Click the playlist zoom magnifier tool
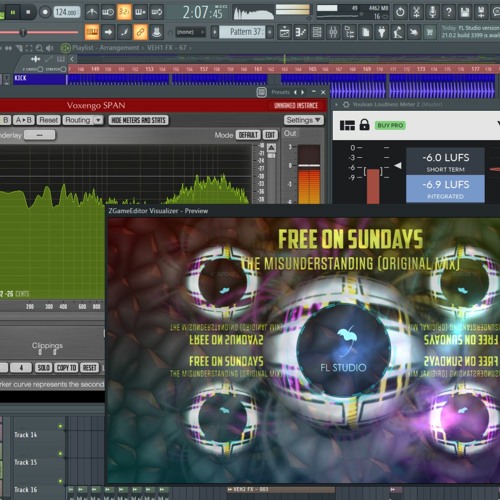Screen dimensions: 500x500 [39, 48]
